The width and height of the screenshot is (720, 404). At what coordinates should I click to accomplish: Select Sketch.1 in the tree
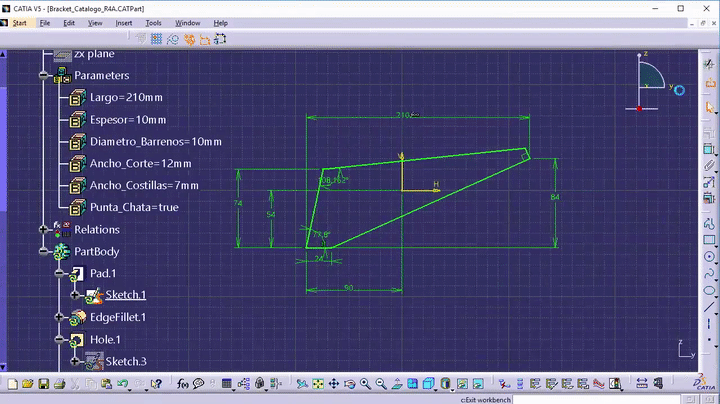(125, 295)
